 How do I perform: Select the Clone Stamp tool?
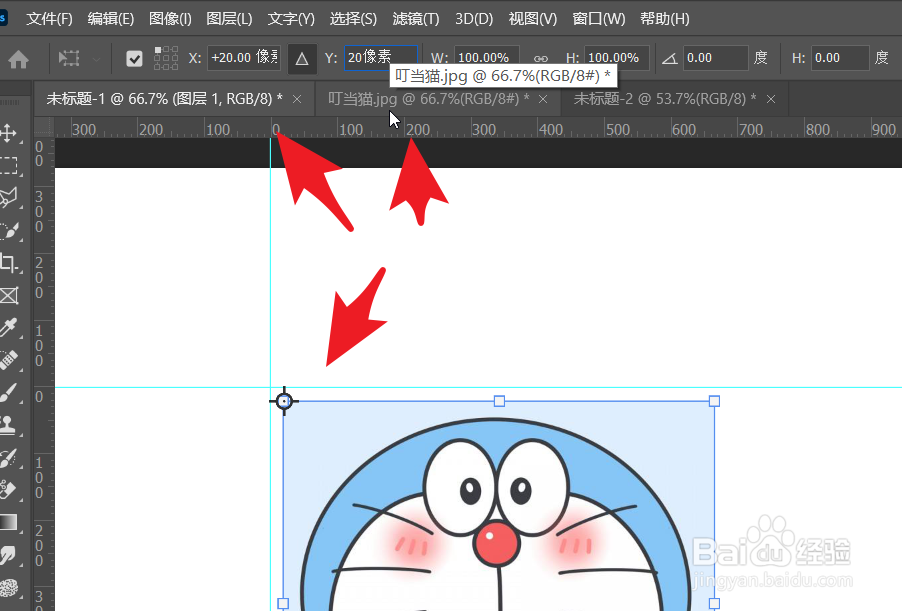click(x=8, y=425)
